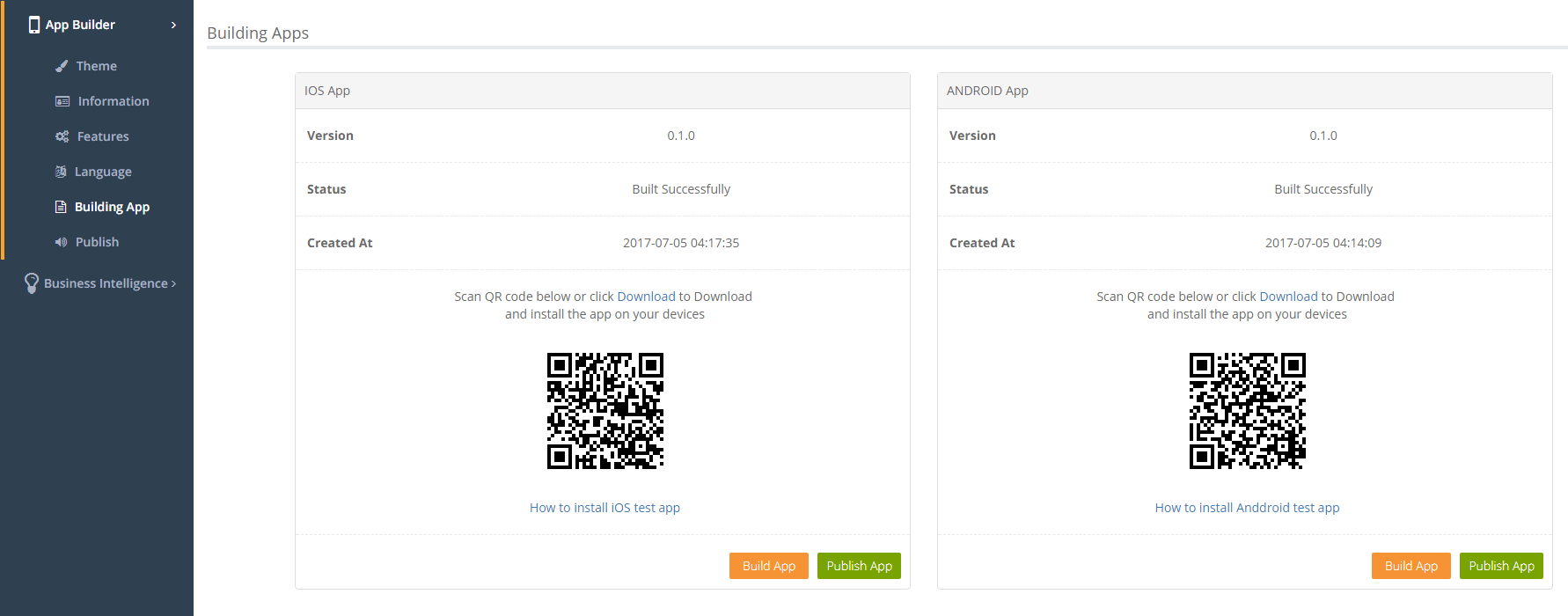1568x616 pixels.
Task: Click the Features gears icon
Action: tap(62, 136)
